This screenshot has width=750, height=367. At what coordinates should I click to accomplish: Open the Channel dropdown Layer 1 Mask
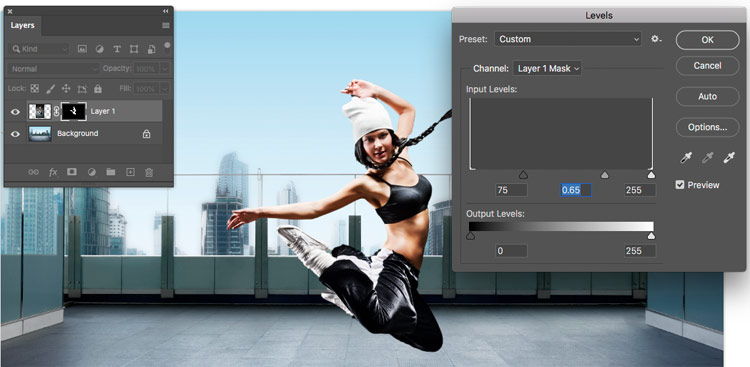[x=547, y=68]
